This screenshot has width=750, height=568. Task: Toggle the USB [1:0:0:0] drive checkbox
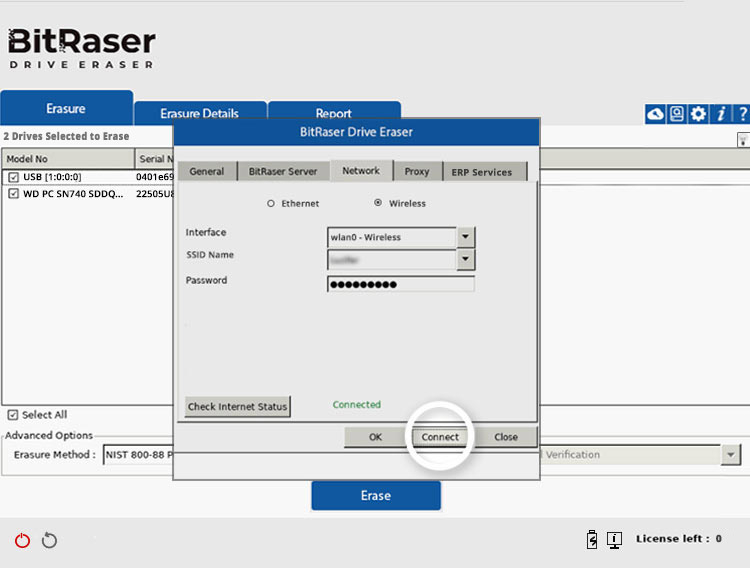coord(13,177)
